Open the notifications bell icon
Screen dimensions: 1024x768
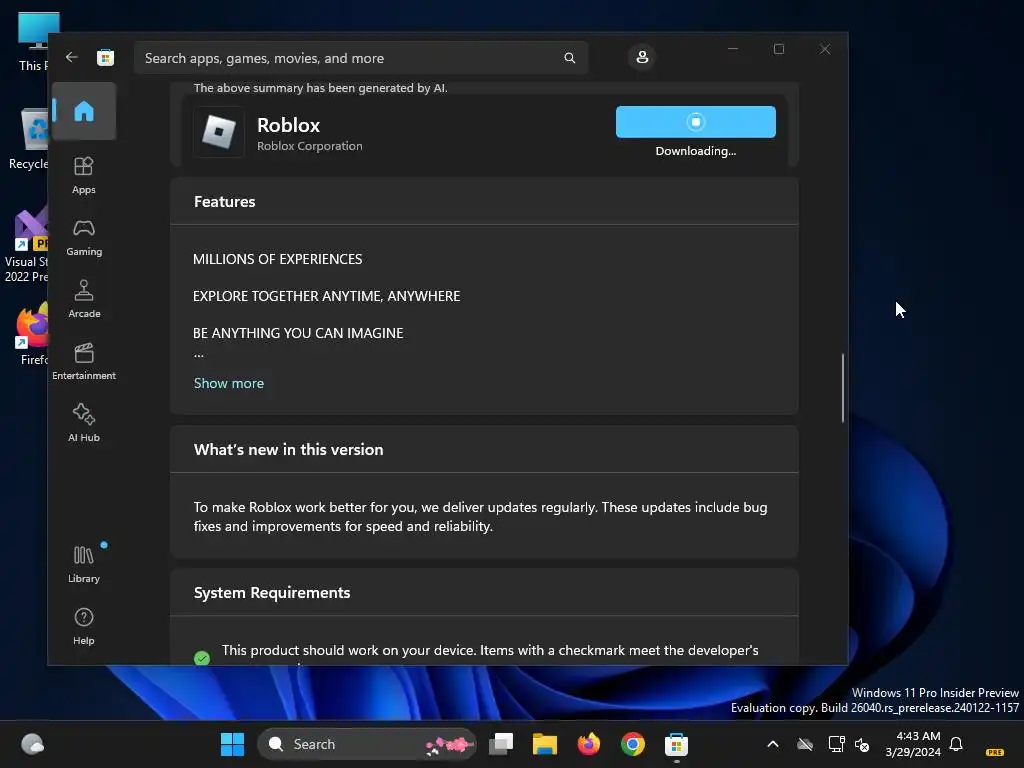click(x=956, y=744)
